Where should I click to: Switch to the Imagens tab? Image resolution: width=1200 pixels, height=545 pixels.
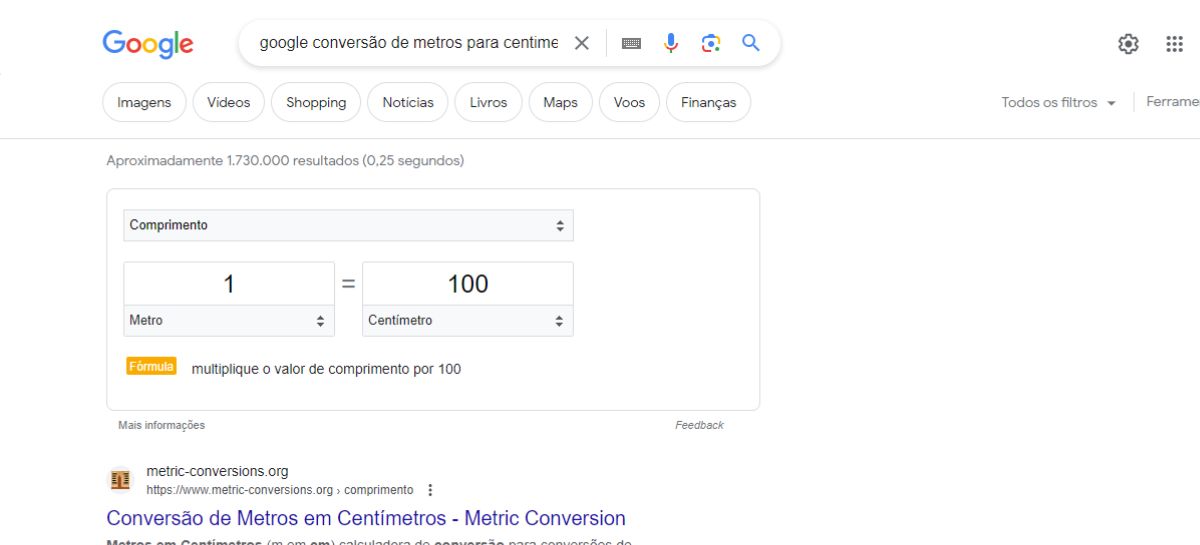click(144, 102)
